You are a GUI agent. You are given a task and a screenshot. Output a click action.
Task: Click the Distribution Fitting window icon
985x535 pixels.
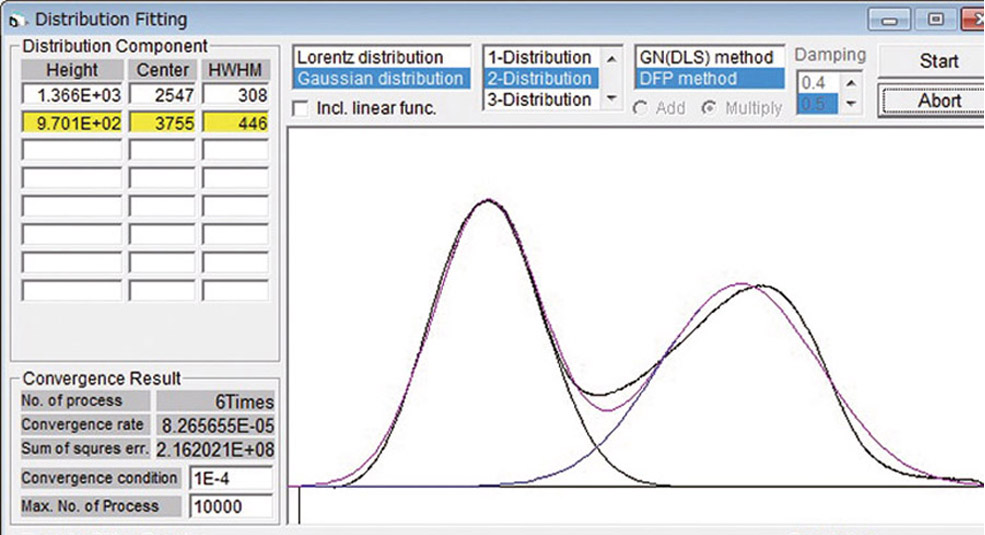(18, 21)
